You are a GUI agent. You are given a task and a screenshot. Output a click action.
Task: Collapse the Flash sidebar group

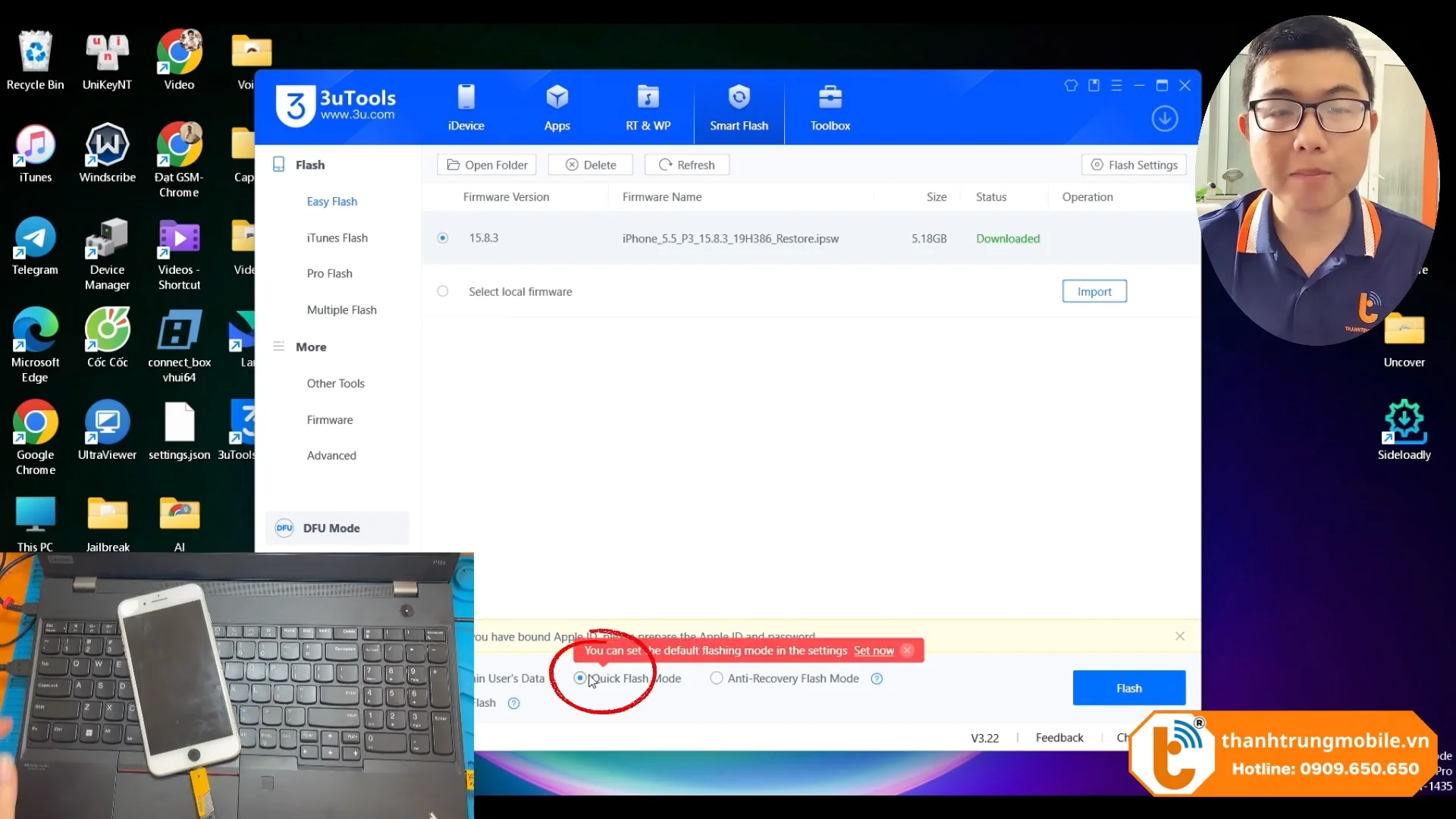point(309,165)
